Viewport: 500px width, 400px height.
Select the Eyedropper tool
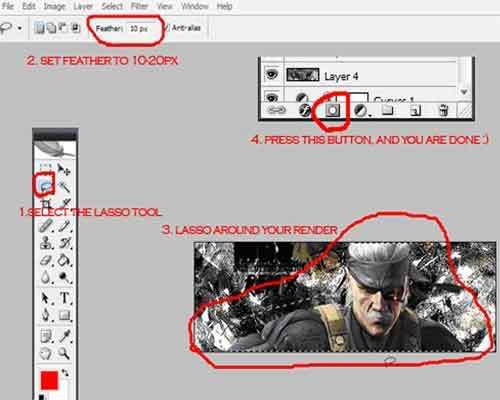click(x=65, y=336)
